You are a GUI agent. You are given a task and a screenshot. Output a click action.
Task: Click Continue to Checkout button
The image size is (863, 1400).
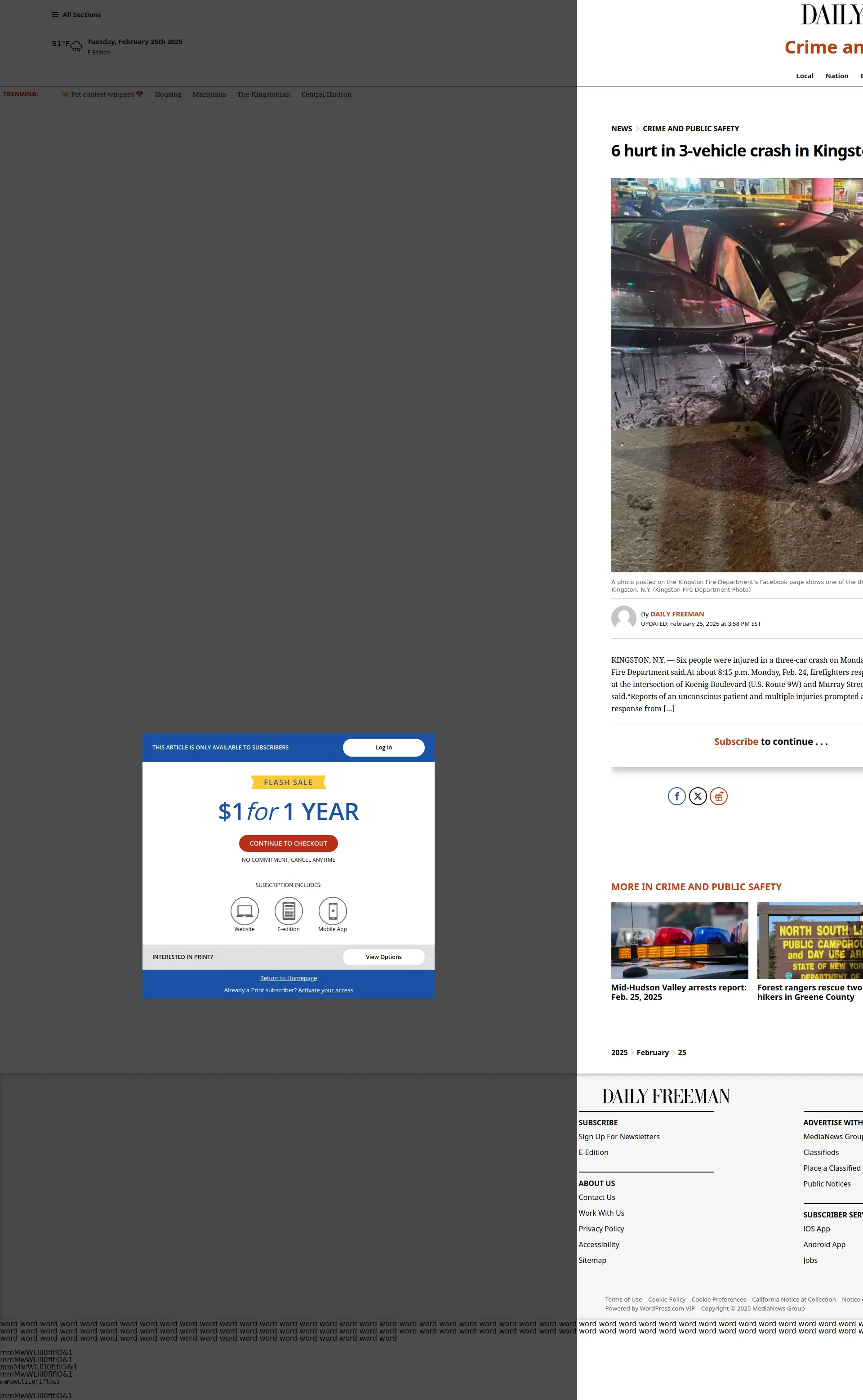click(288, 843)
